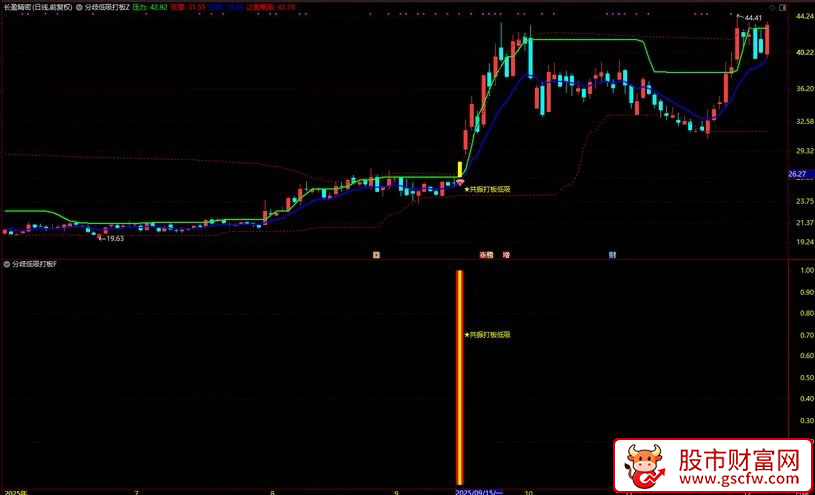Click the ★共振打板低吸 label on main chart
The image size is (815, 495).
click(x=488, y=190)
